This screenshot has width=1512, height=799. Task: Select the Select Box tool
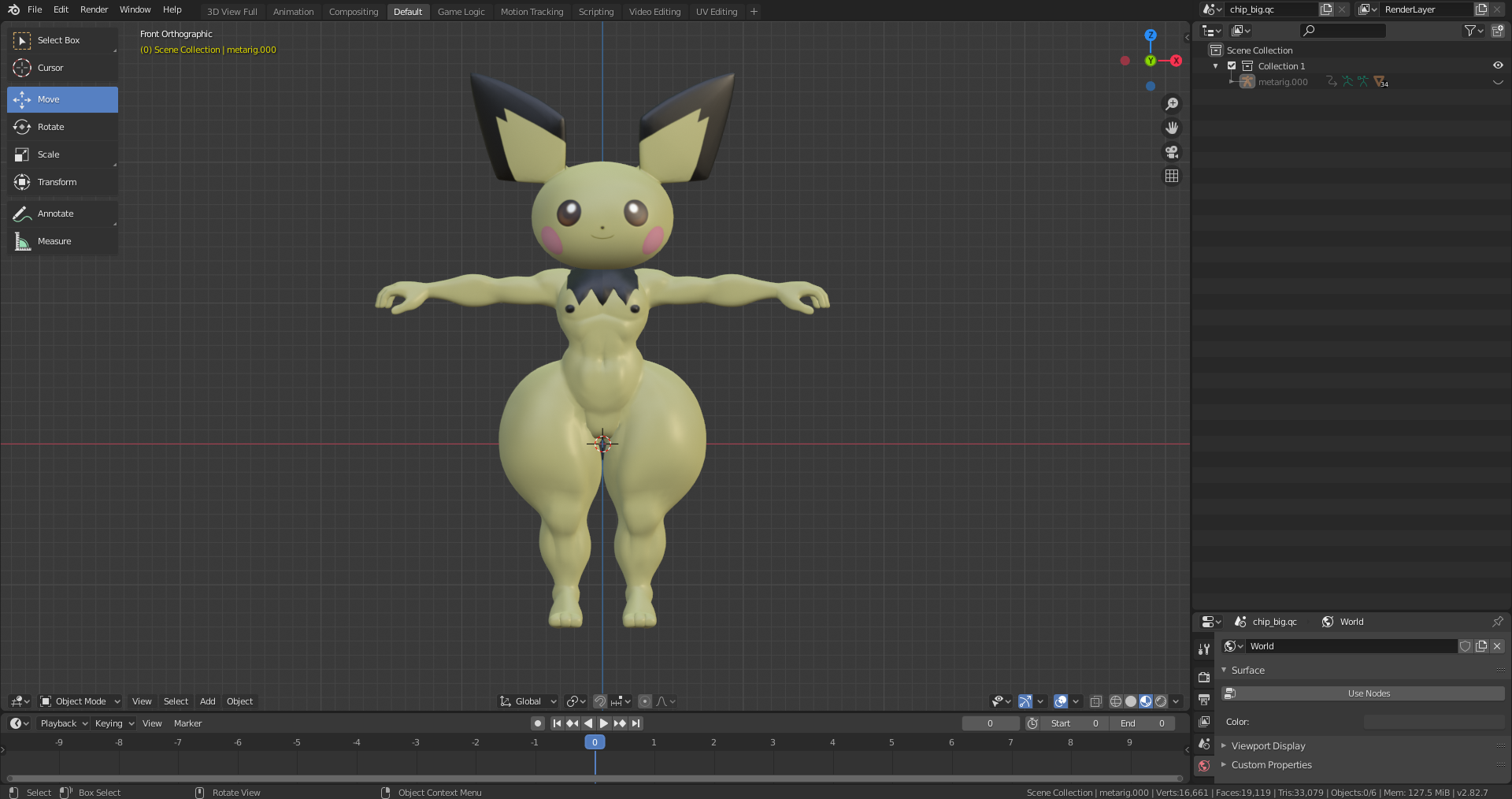coord(62,40)
